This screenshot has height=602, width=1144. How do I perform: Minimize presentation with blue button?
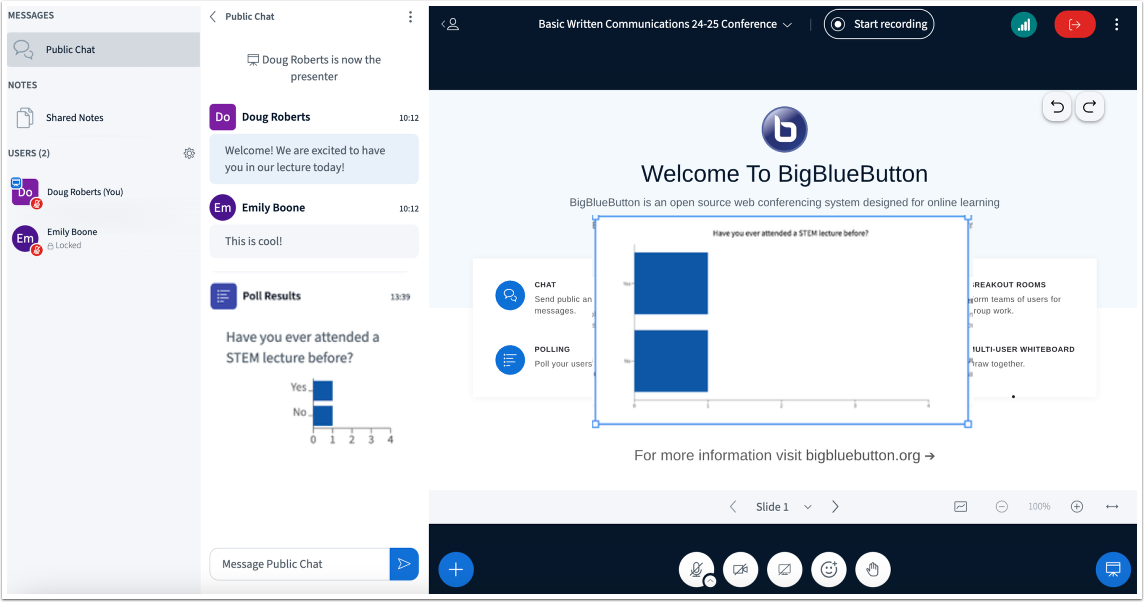click(1113, 569)
